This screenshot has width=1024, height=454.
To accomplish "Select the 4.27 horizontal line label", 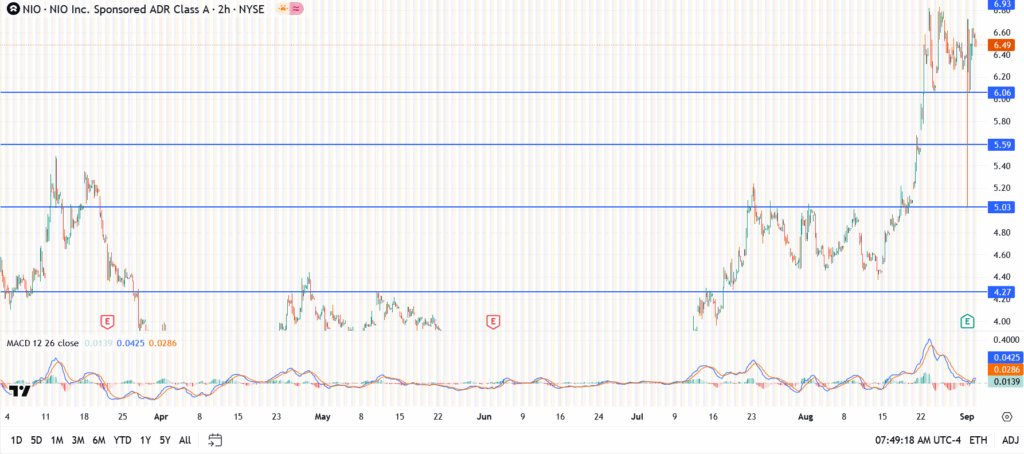I will [x=1002, y=292].
